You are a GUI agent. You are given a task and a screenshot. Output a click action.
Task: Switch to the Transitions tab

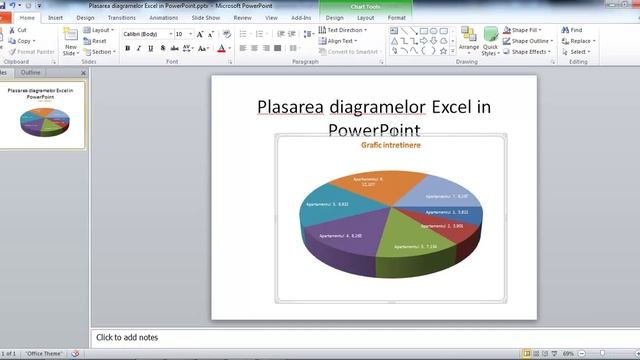pyautogui.click(x=122, y=18)
